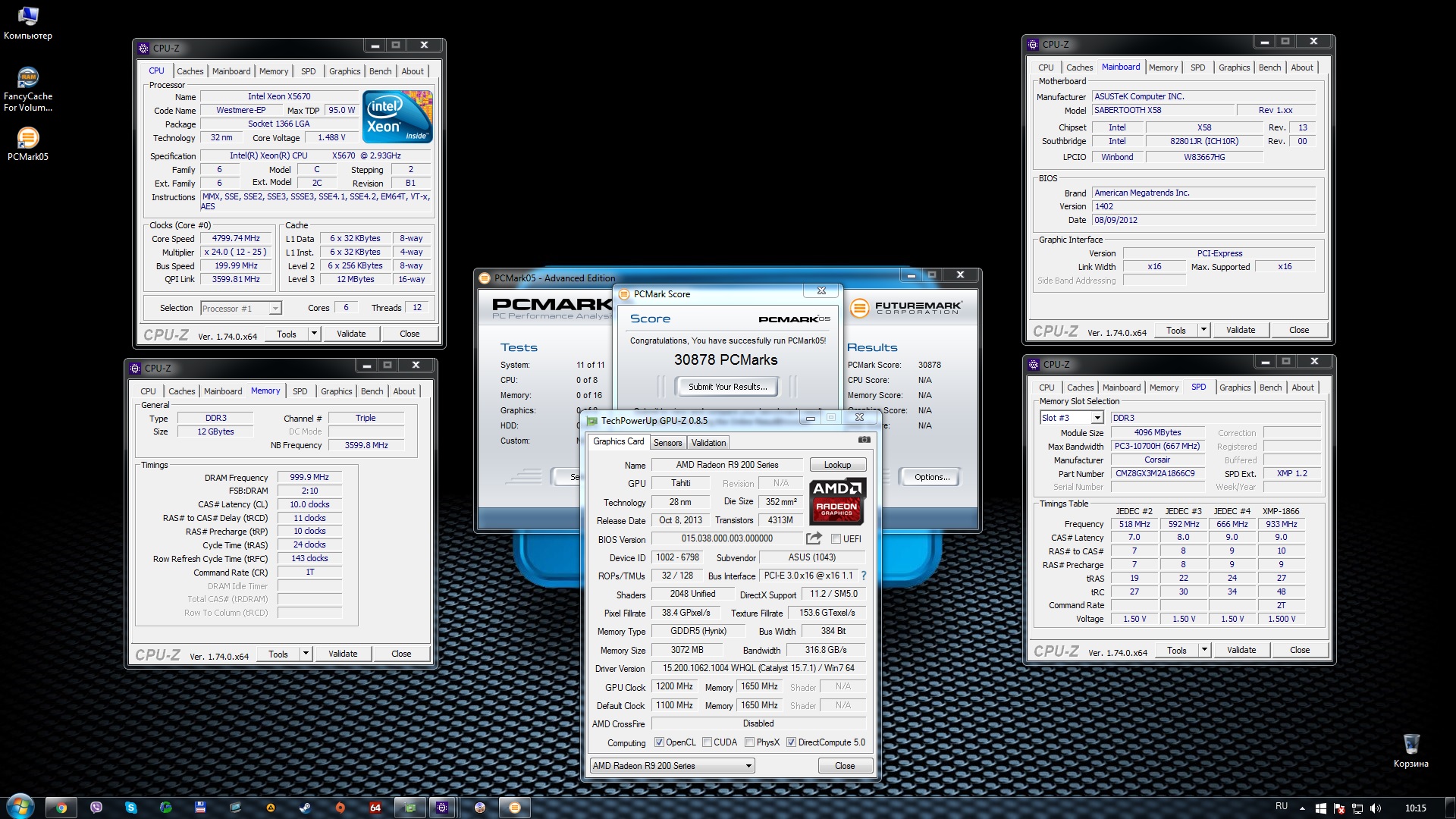Click the Intel Xeon inside logo
This screenshot has width=1456, height=819.
coord(397,117)
